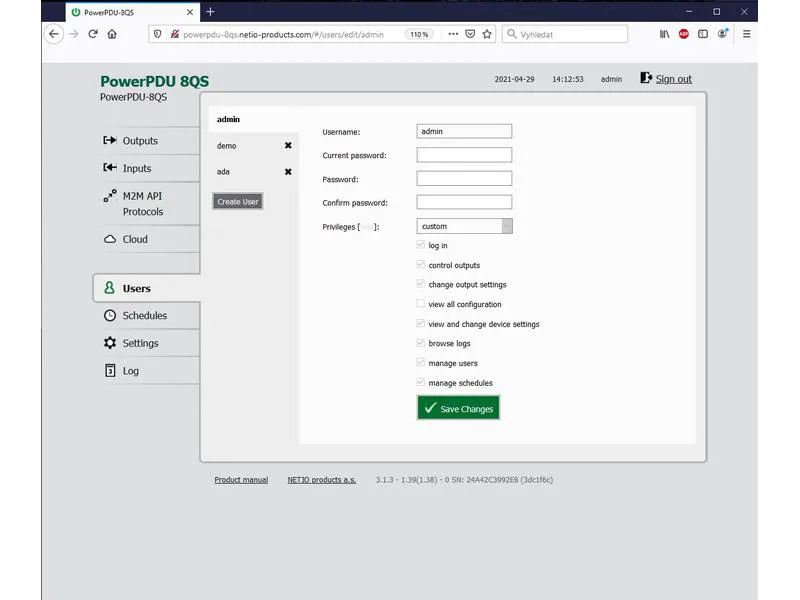Focus the Confirm password field
The width and height of the screenshot is (800, 600).
pyautogui.click(x=464, y=202)
